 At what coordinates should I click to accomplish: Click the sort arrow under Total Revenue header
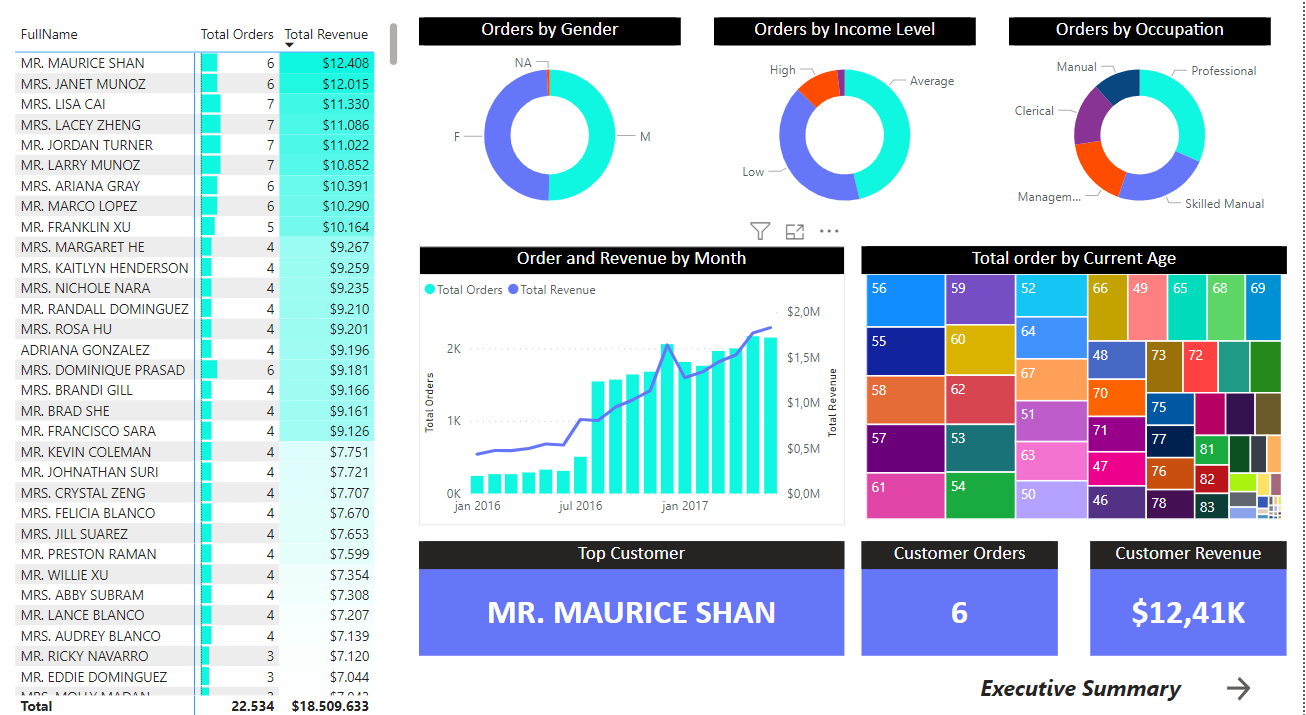[290, 45]
